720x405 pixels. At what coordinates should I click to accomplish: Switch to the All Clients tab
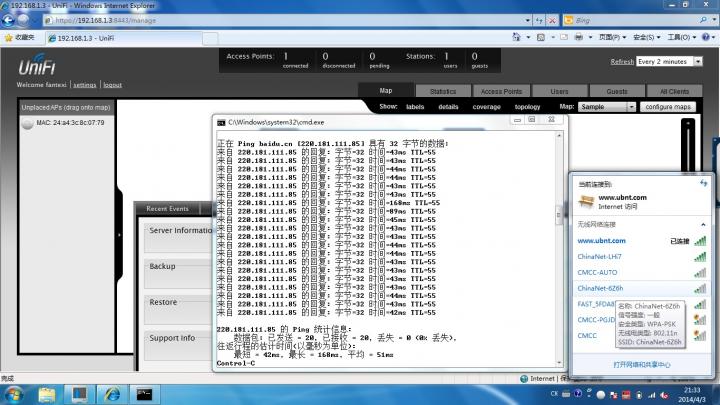point(674,91)
